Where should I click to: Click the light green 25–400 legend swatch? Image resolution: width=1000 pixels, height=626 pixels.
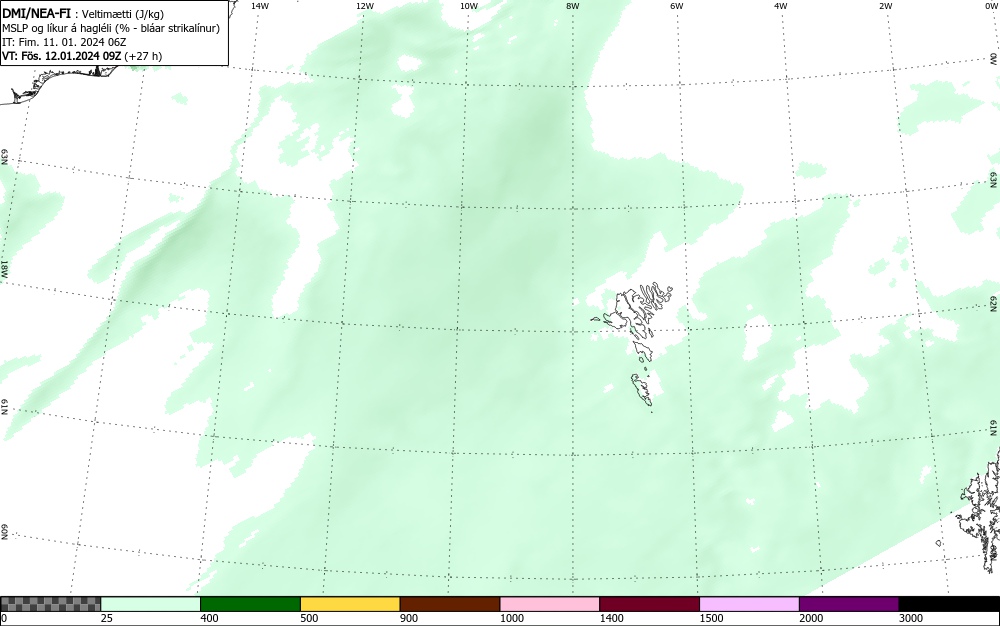tap(151, 604)
